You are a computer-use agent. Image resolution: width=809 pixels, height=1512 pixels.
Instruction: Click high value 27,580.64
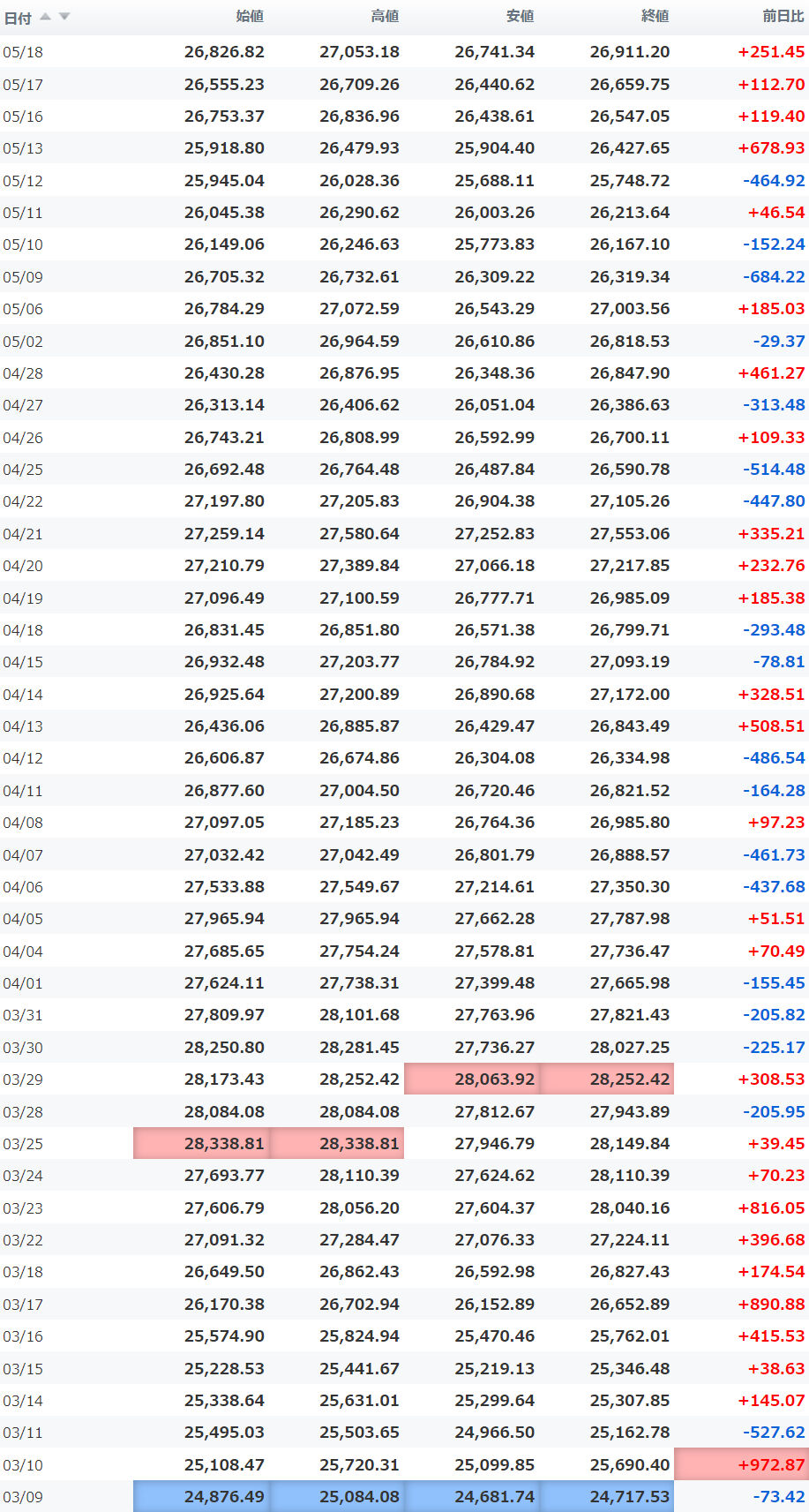click(x=359, y=534)
